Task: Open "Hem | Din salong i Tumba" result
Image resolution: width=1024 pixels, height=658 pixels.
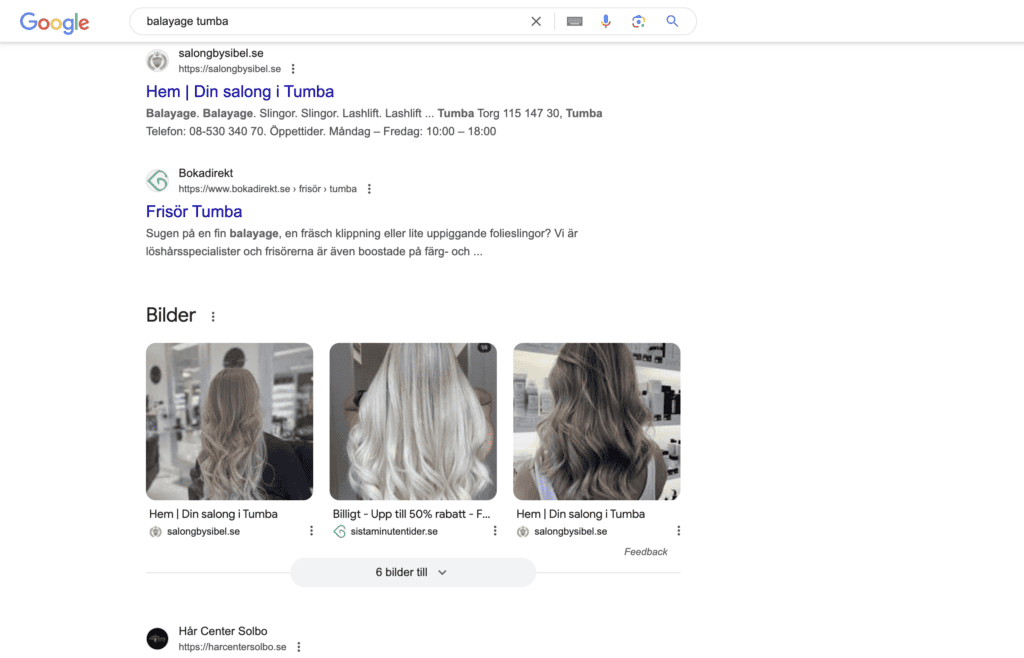Action: 240,92
